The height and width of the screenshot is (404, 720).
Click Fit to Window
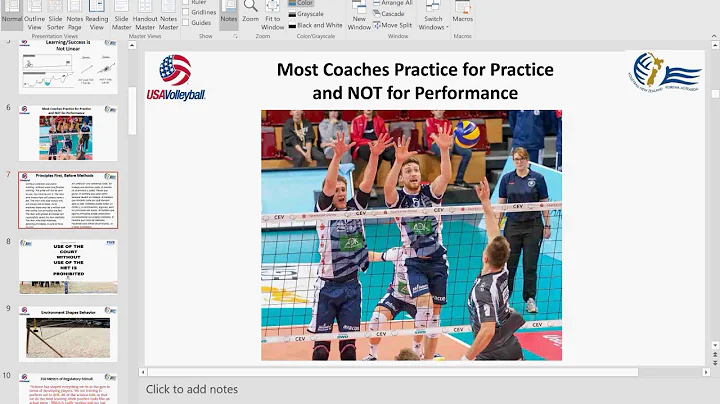(x=273, y=15)
